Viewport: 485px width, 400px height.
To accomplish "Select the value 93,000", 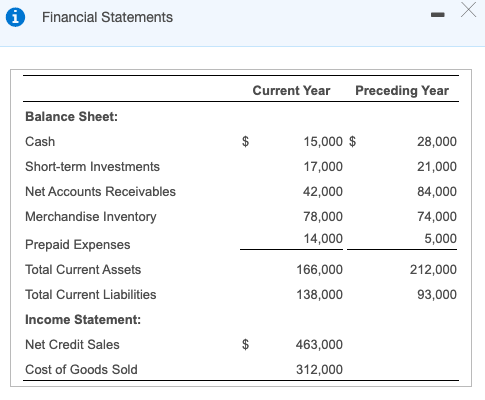I will click(x=437, y=295).
